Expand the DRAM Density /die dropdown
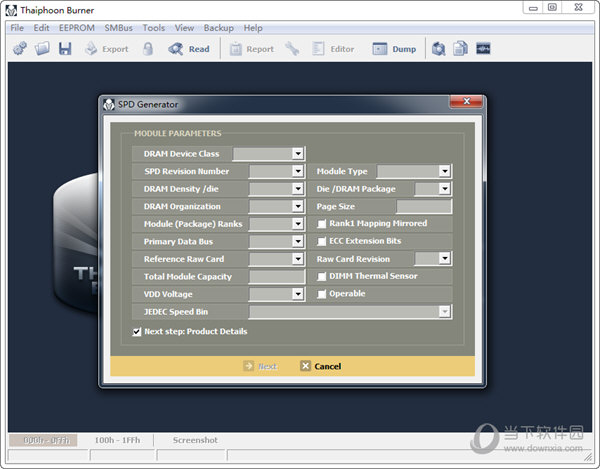 pos(298,189)
